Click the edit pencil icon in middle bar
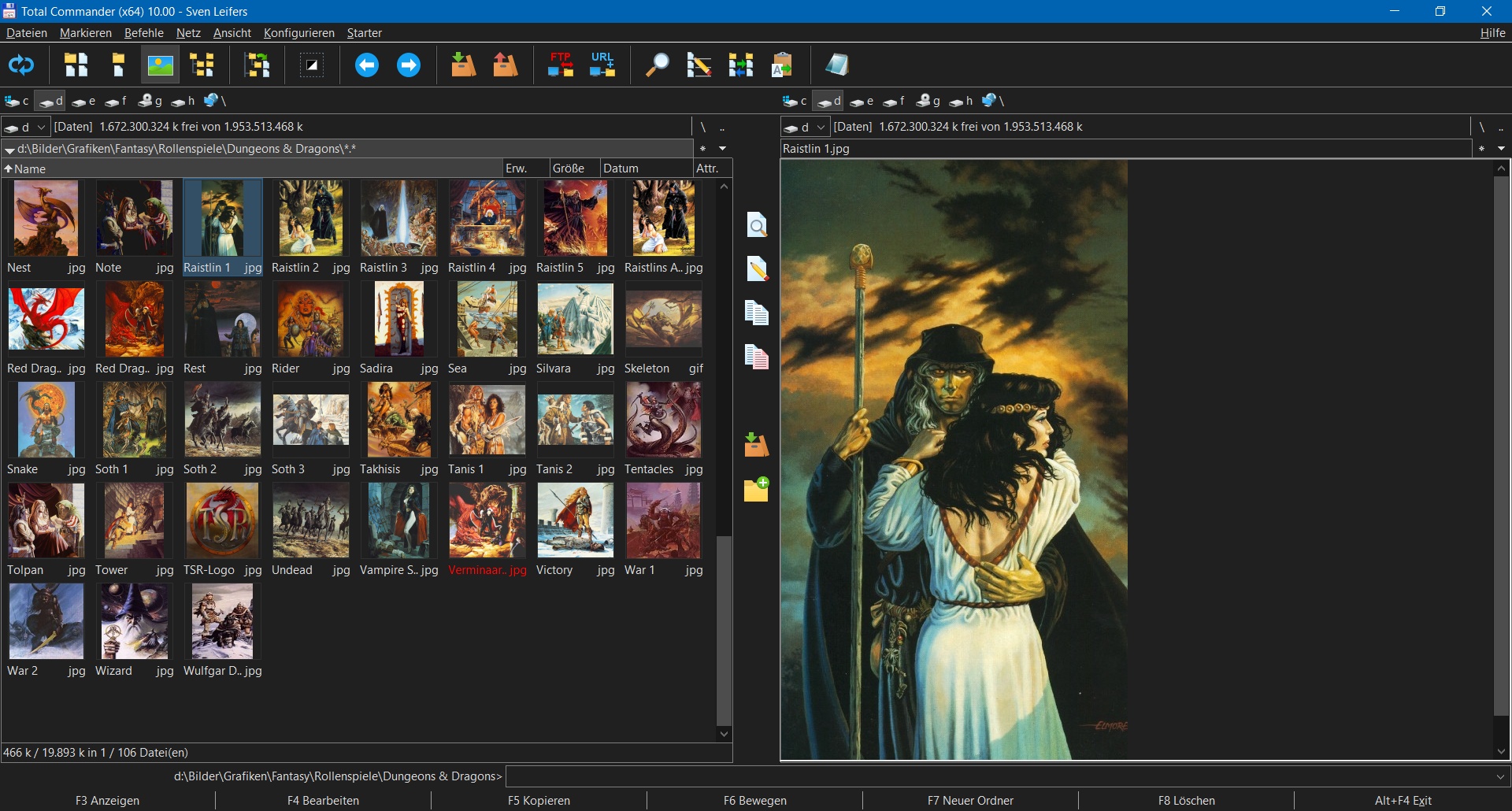The width and height of the screenshot is (1512, 811). [x=757, y=269]
